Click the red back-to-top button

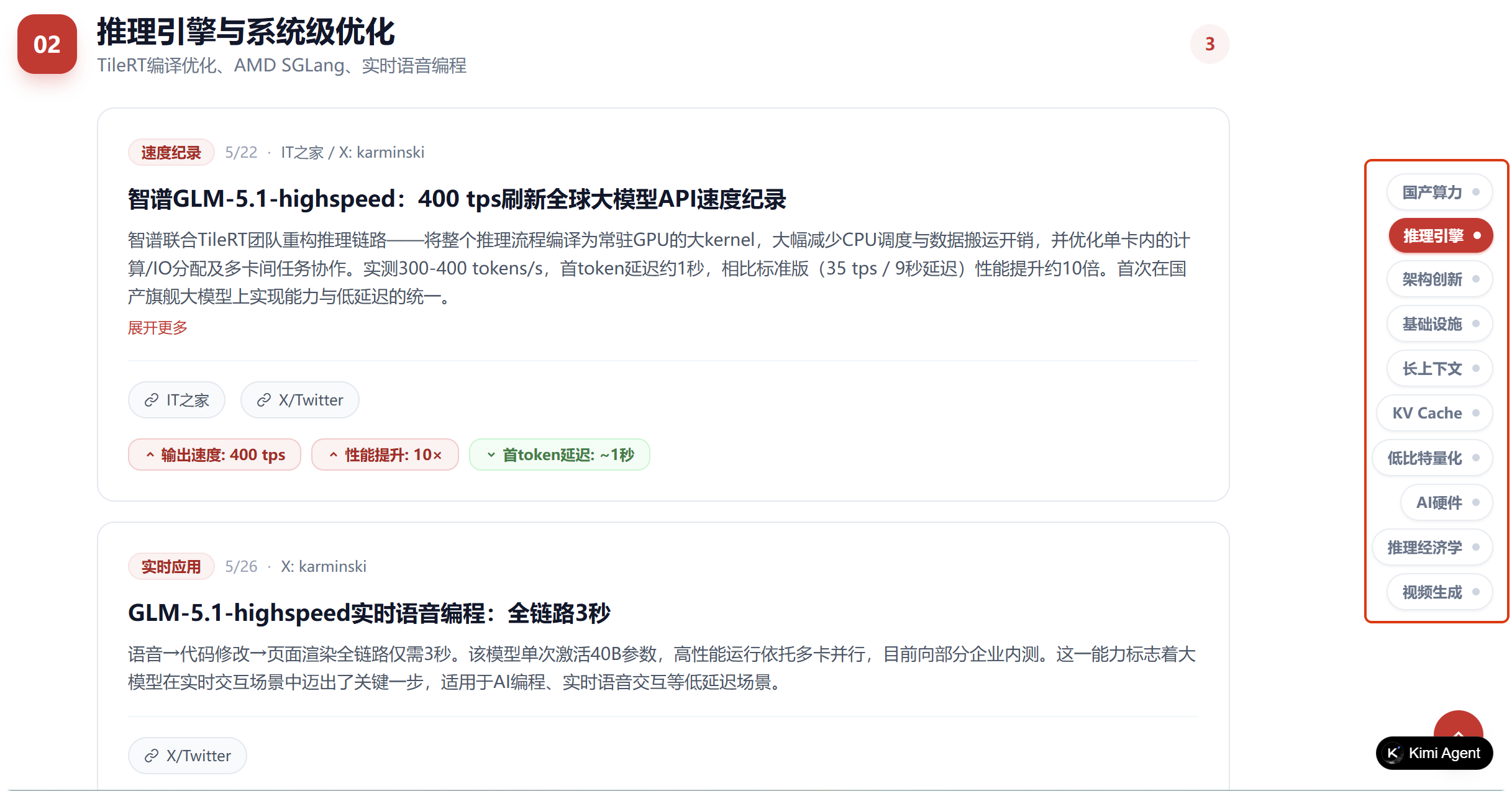[1458, 724]
